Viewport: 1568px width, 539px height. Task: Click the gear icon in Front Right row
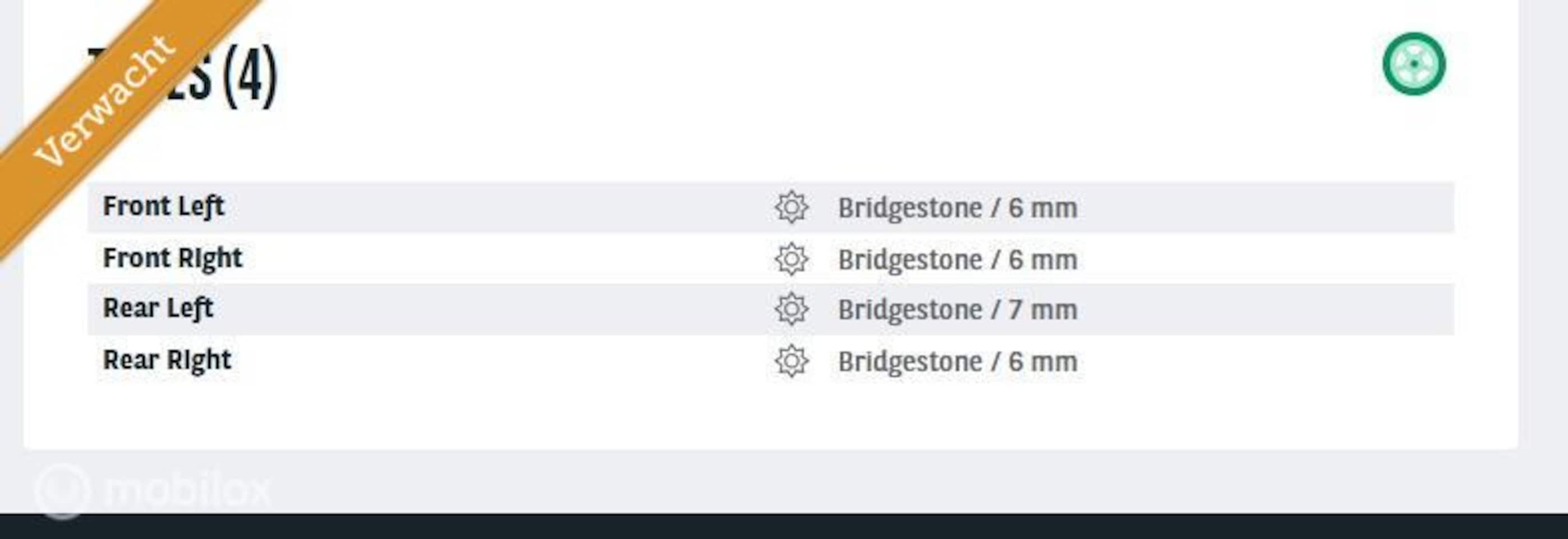(792, 259)
